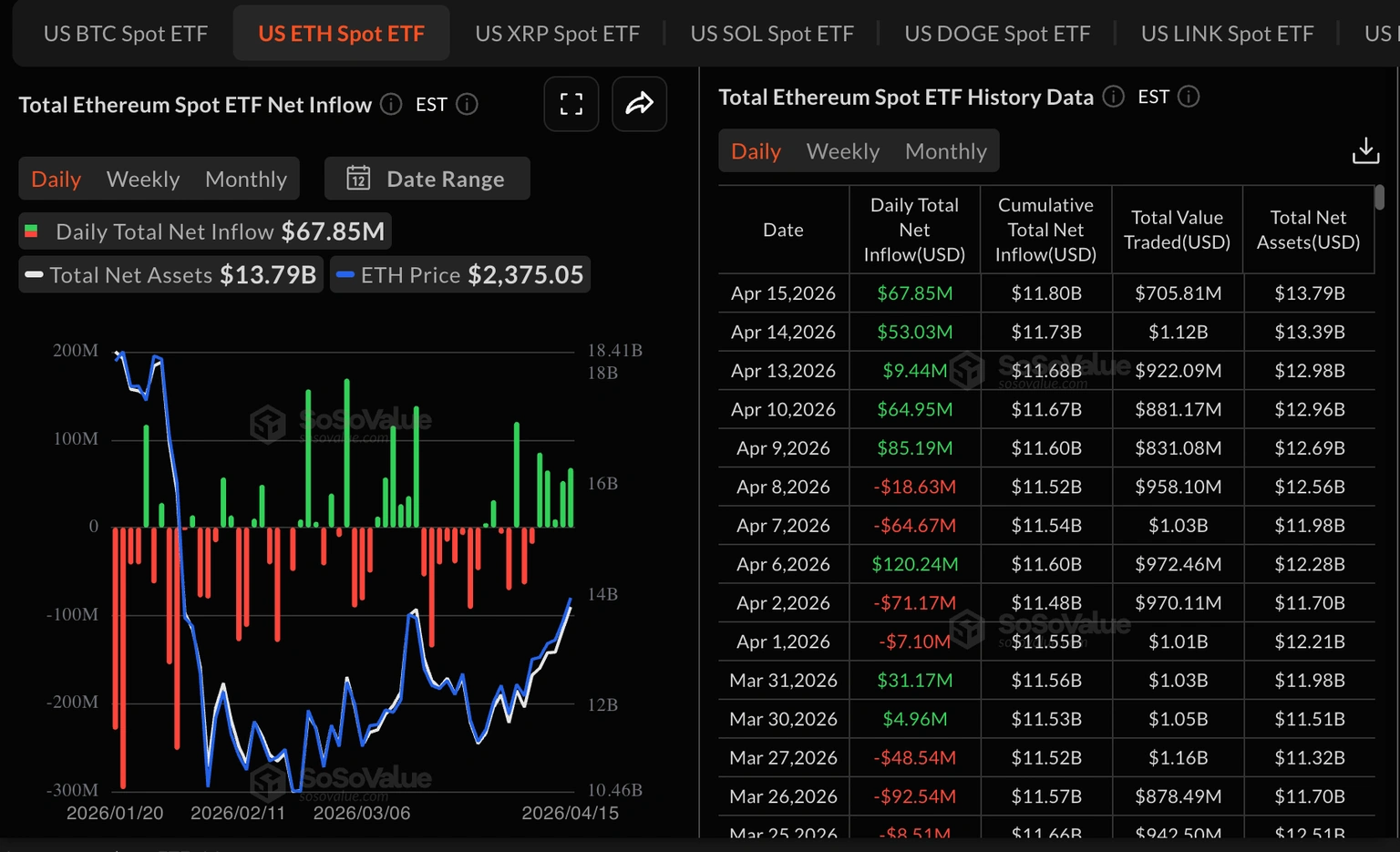The height and width of the screenshot is (852, 1400).
Task: Download history data via download icon
Action: tap(1364, 150)
